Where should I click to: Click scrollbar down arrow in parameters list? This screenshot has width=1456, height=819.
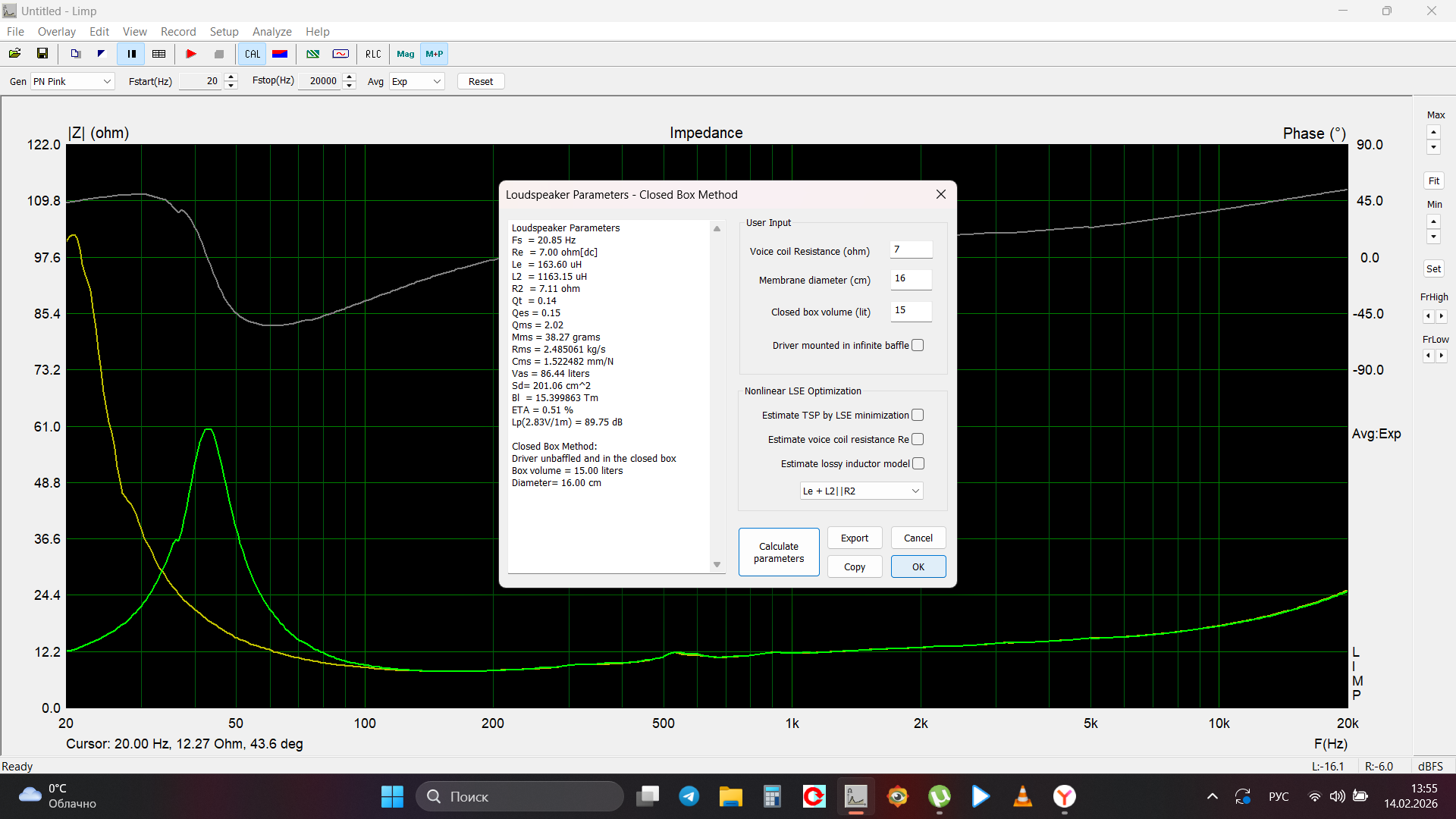(717, 565)
